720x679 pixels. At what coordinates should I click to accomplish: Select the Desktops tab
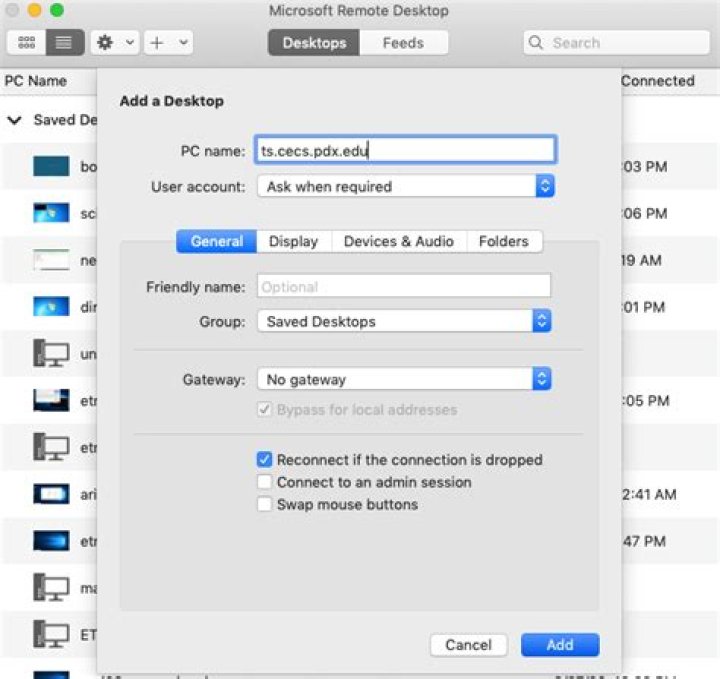(314, 43)
